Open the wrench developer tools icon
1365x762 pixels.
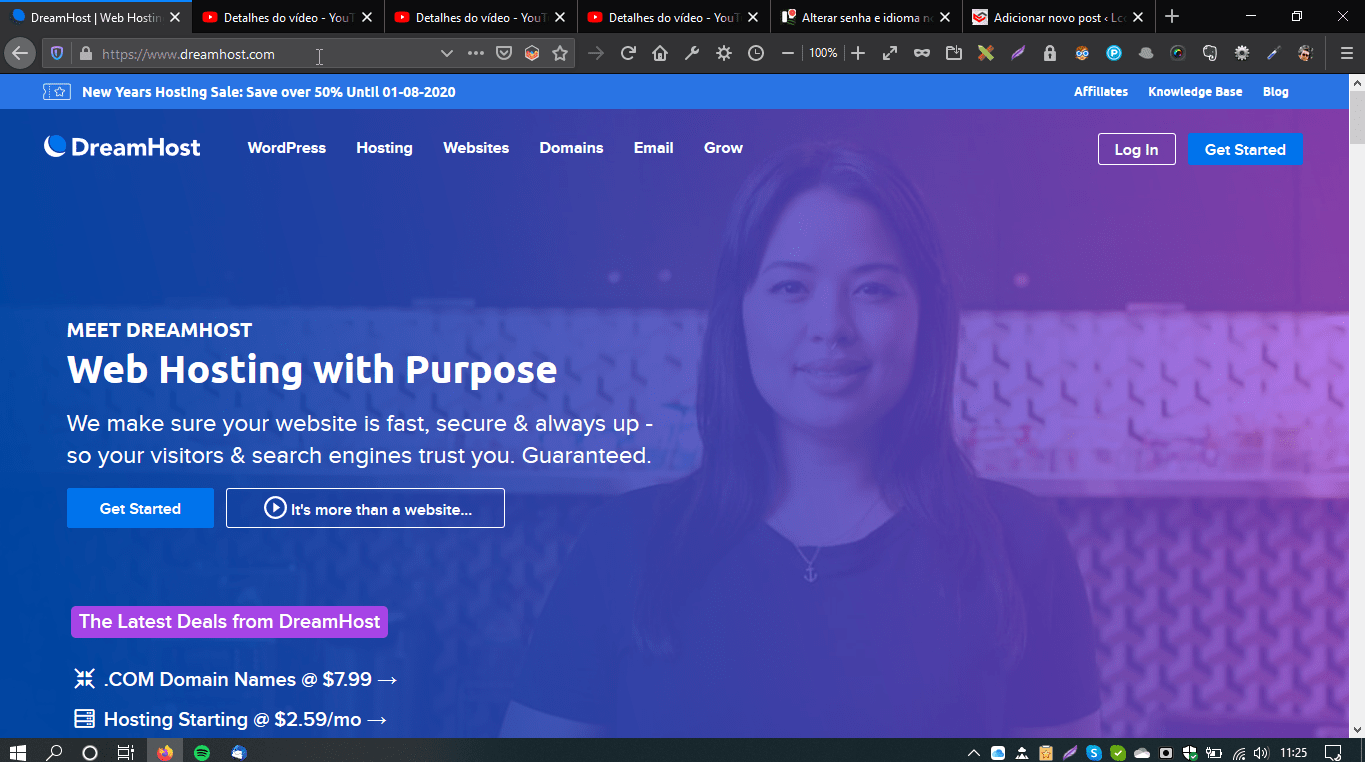[x=692, y=54]
